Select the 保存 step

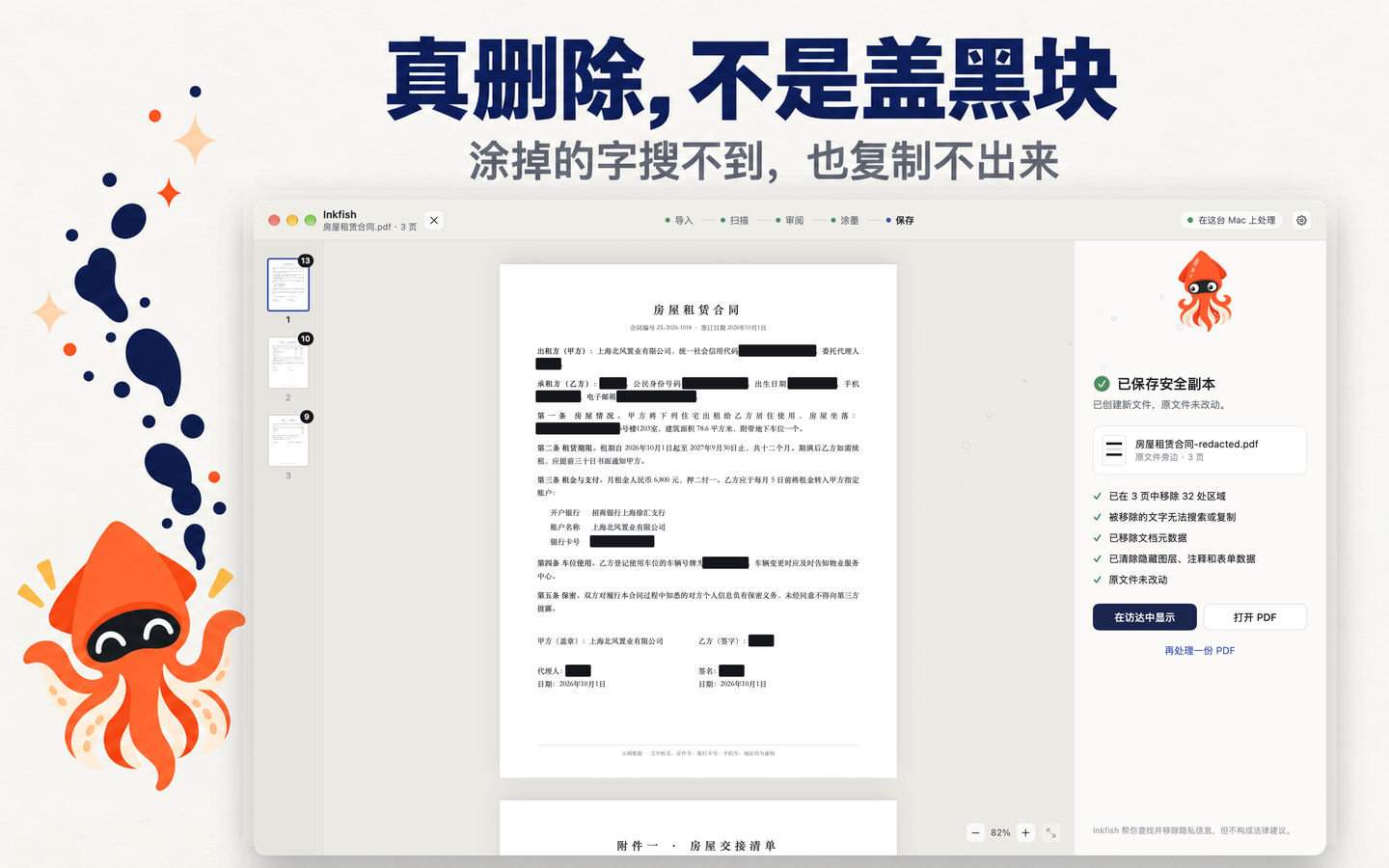(x=900, y=220)
